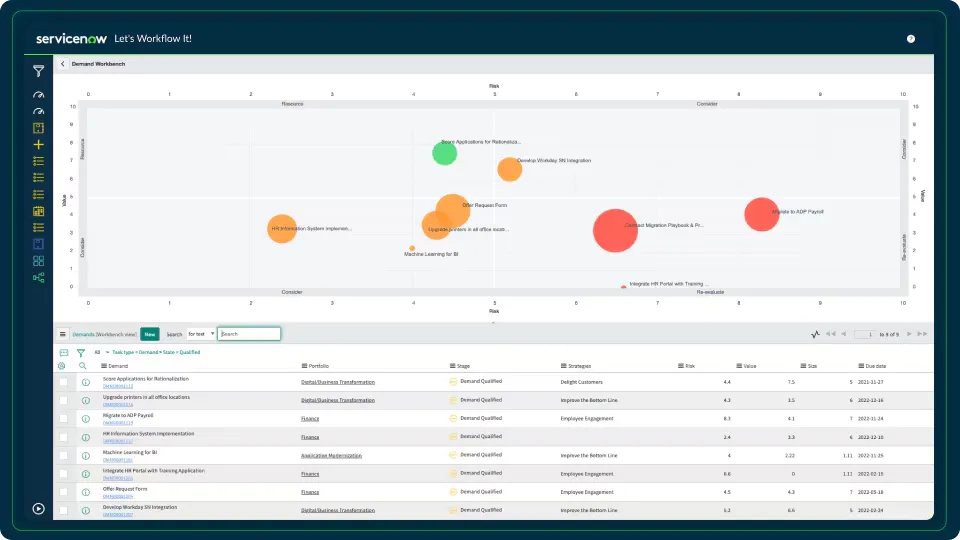The width and height of the screenshot is (960, 540).
Task: Open Finance portfolio link in Migrate to ADP row
Action: click(310, 419)
